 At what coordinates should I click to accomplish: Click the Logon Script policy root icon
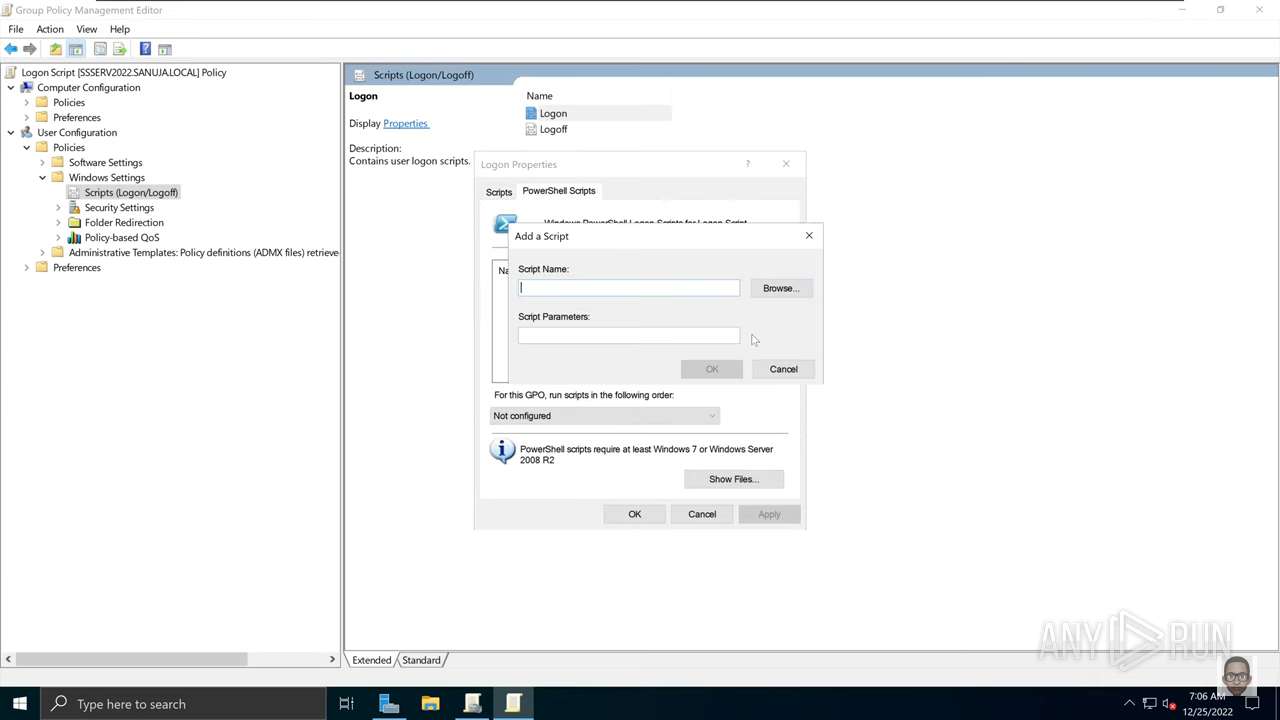pyautogui.click(x=11, y=72)
